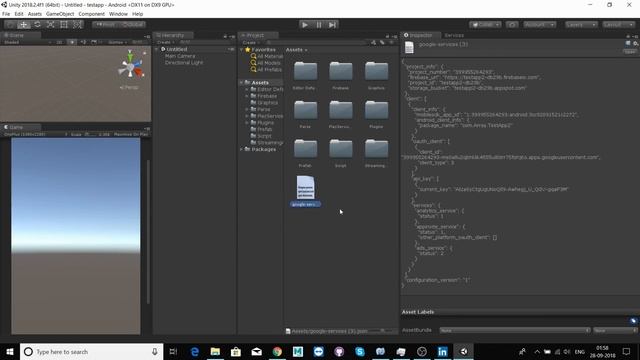Switch to the Hierarchy tab
Image resolution: width=640 pixels, height=360 pixels.
pos(173,35)
